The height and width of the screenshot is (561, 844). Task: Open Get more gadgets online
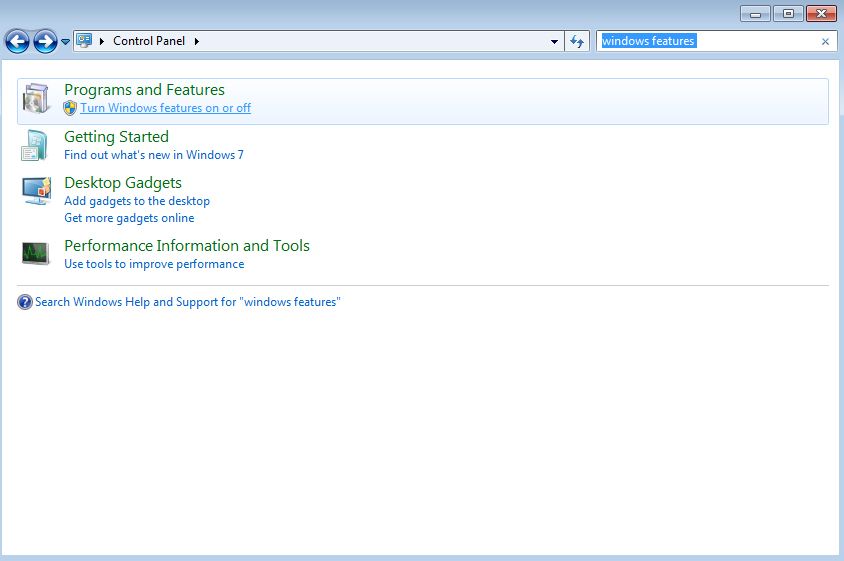(x=129, y=218)
